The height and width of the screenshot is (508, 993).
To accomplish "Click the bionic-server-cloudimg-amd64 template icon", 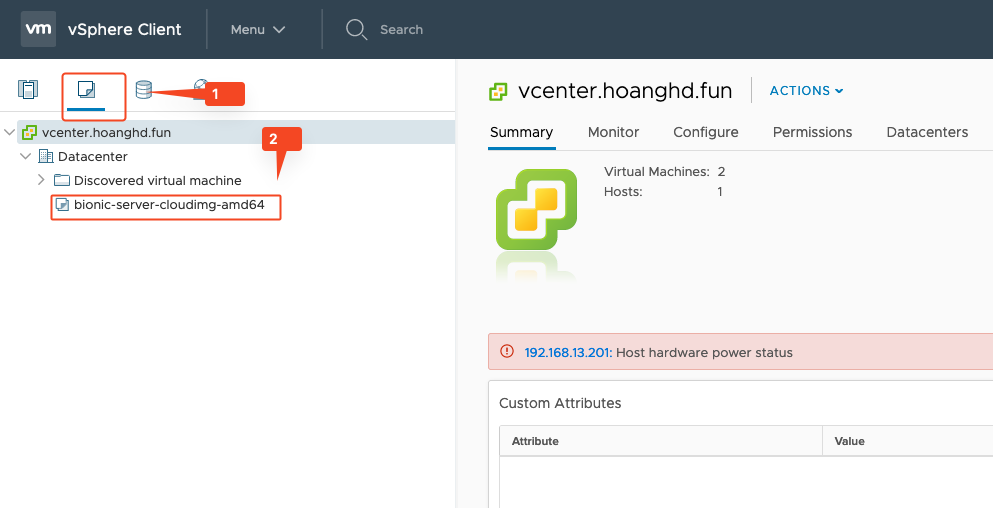I will tap(62, 205).
